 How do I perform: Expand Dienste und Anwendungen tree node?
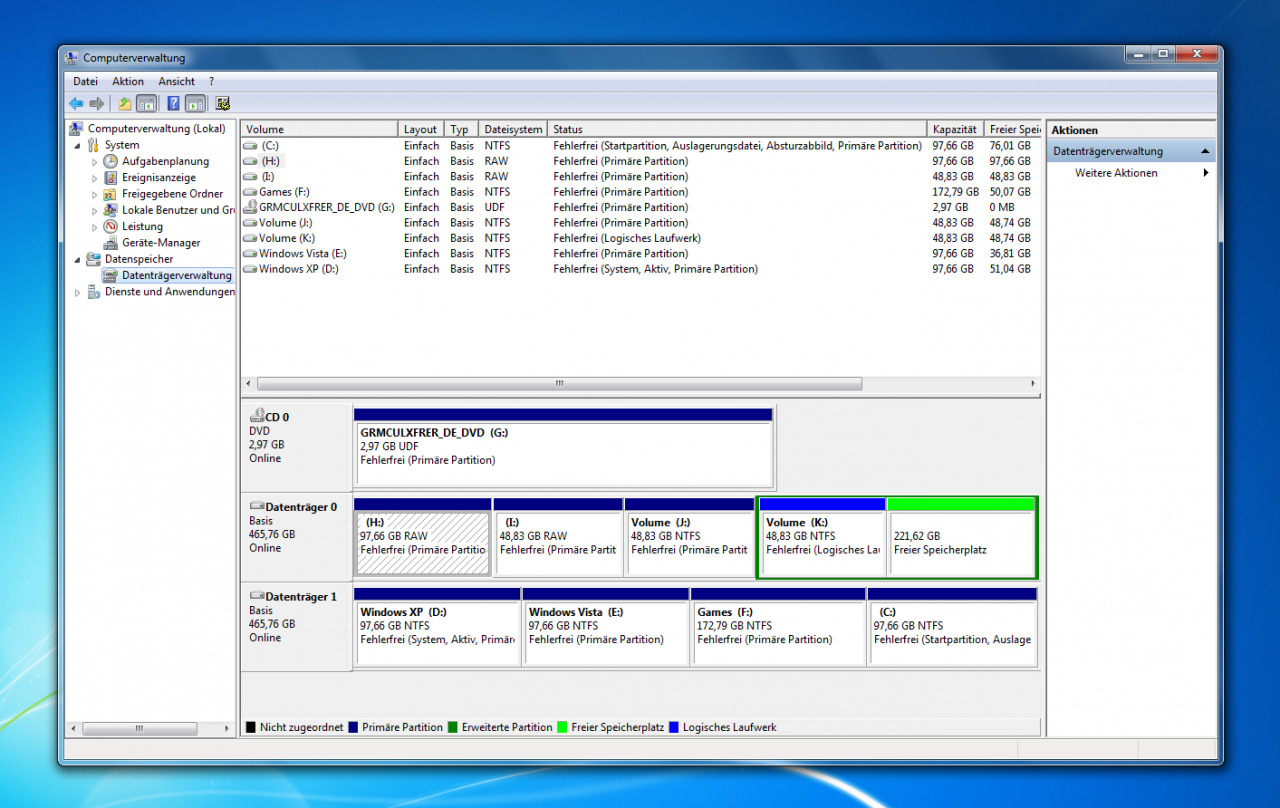coord(78,292)
